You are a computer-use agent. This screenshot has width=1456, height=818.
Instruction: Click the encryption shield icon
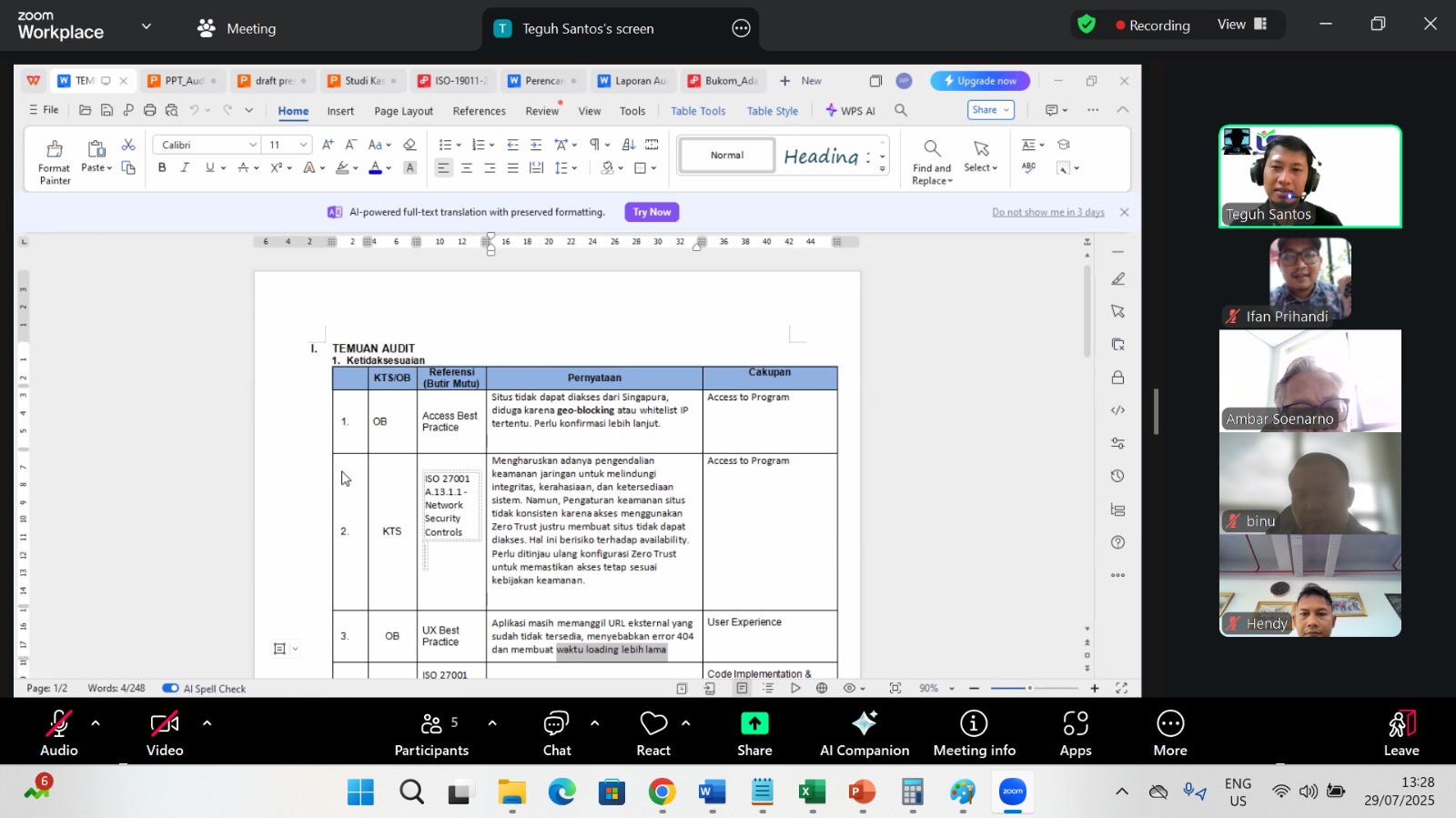(1087, 25)
